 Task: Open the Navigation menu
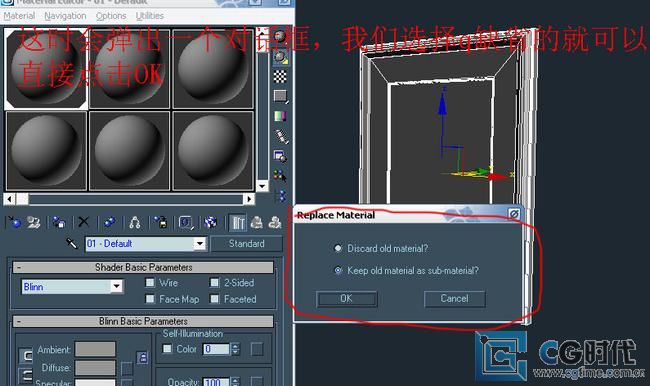[65, 16]
